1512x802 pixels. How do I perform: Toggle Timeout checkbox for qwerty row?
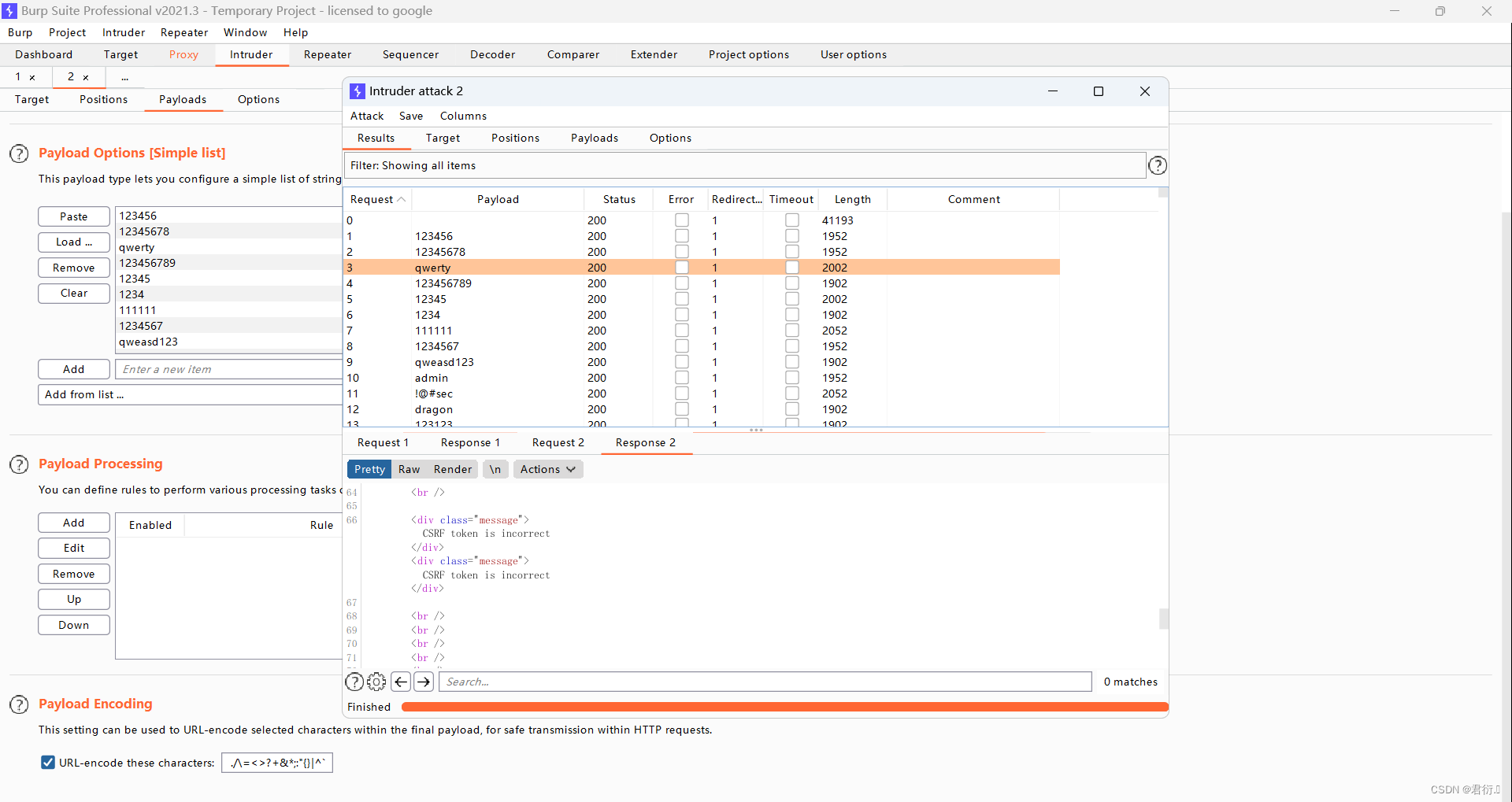(x=791, y=268)
